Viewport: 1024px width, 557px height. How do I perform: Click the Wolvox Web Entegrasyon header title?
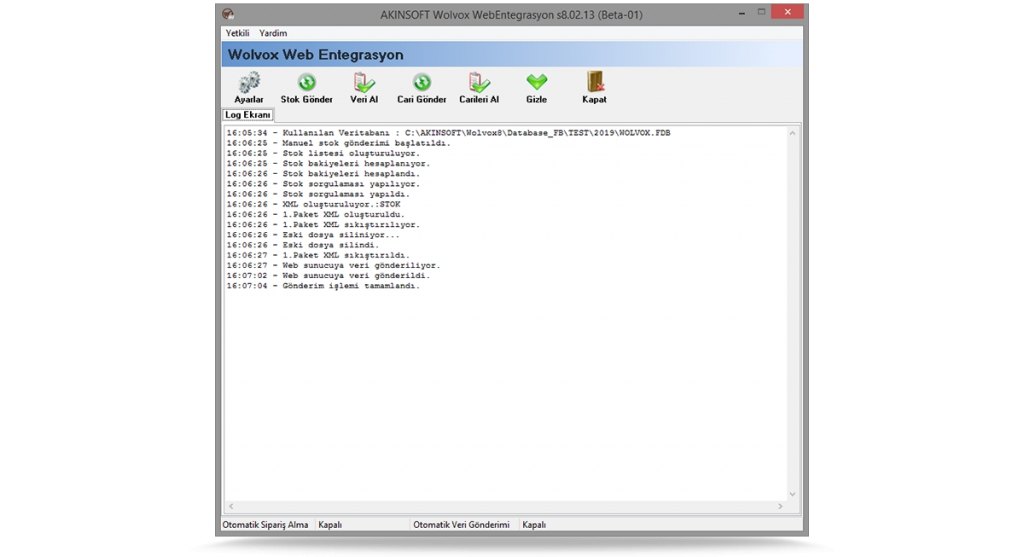[315, 55]
